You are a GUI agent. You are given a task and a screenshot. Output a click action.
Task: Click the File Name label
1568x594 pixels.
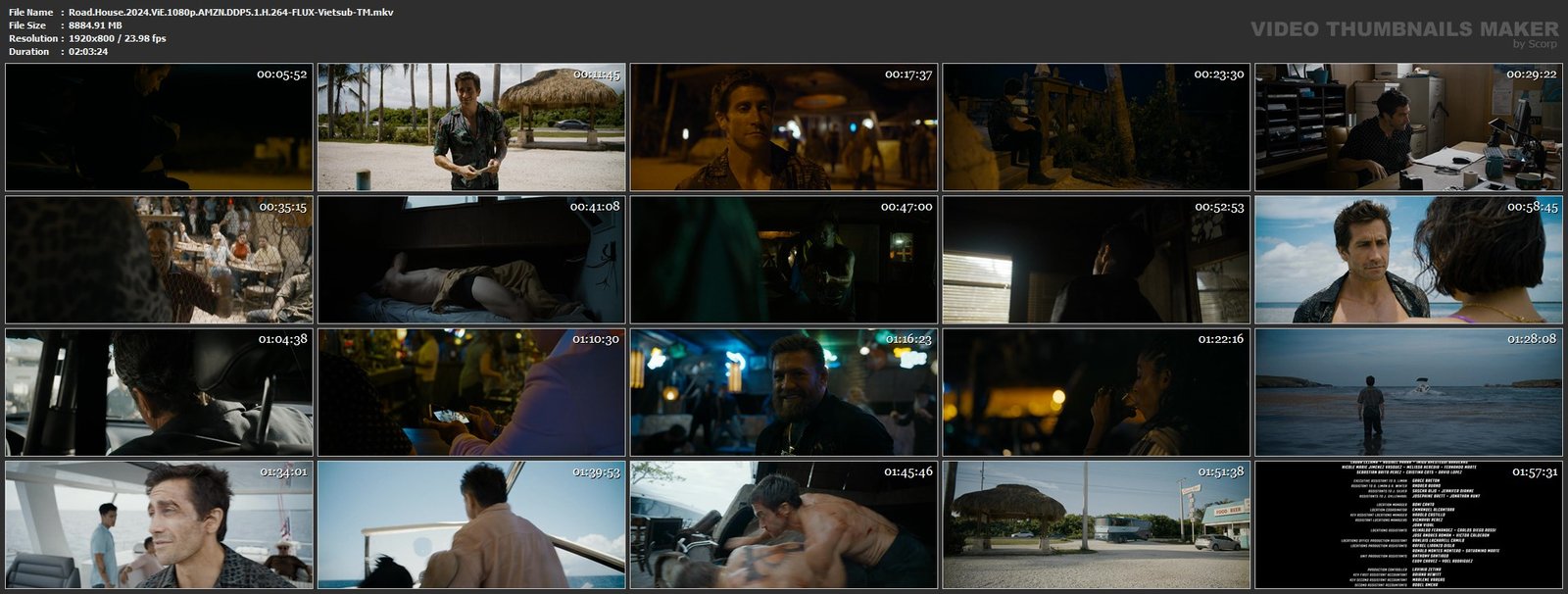click(30, 12)
